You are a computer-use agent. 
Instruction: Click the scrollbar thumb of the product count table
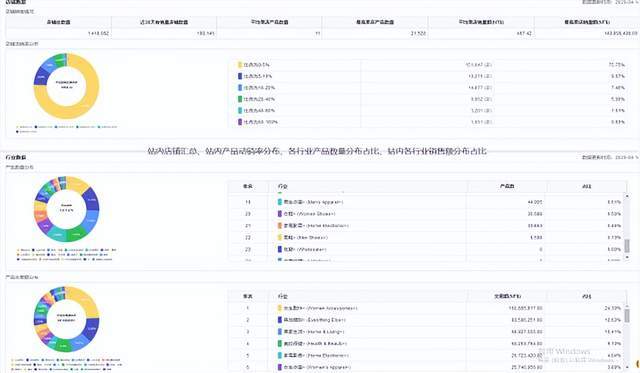coord(627,246)
